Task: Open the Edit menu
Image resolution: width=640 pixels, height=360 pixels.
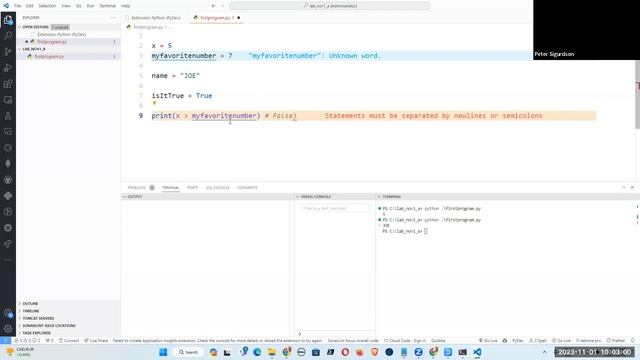Action: coord(30,6)
